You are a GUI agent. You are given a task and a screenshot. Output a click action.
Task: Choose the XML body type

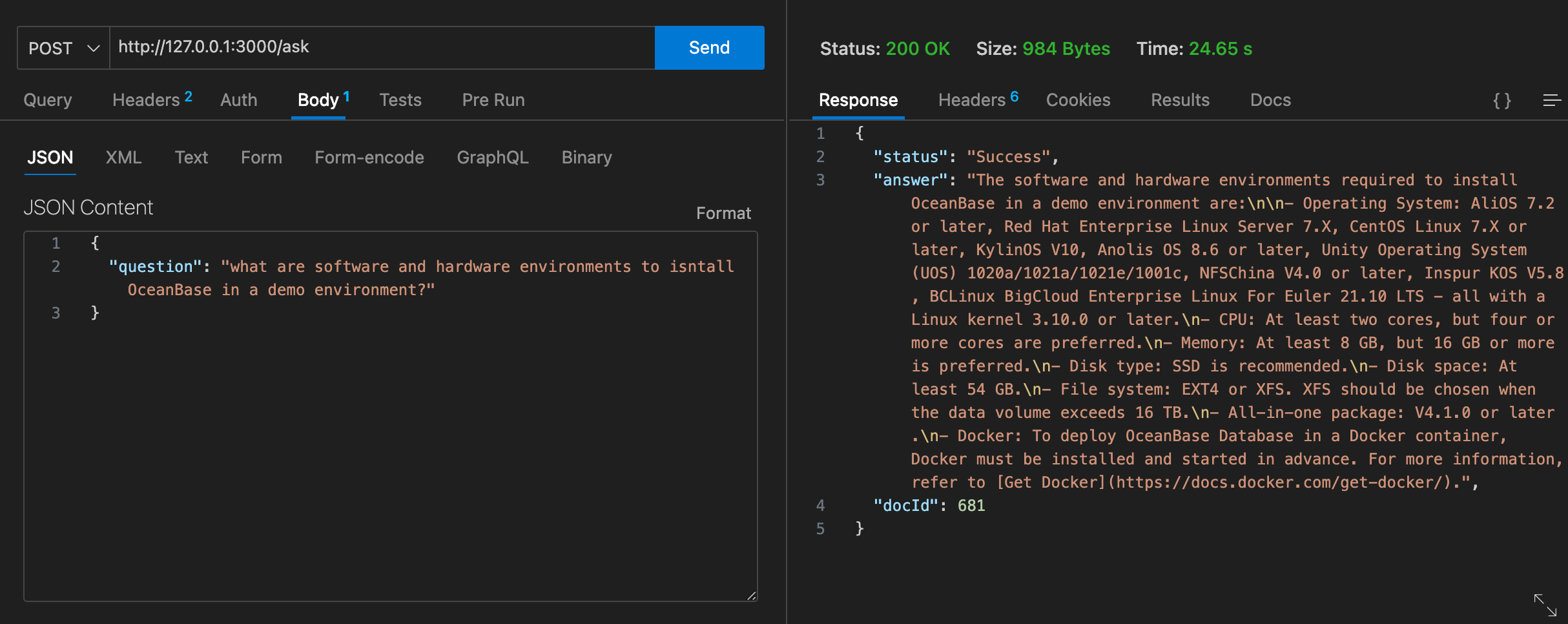coord(123,158)
